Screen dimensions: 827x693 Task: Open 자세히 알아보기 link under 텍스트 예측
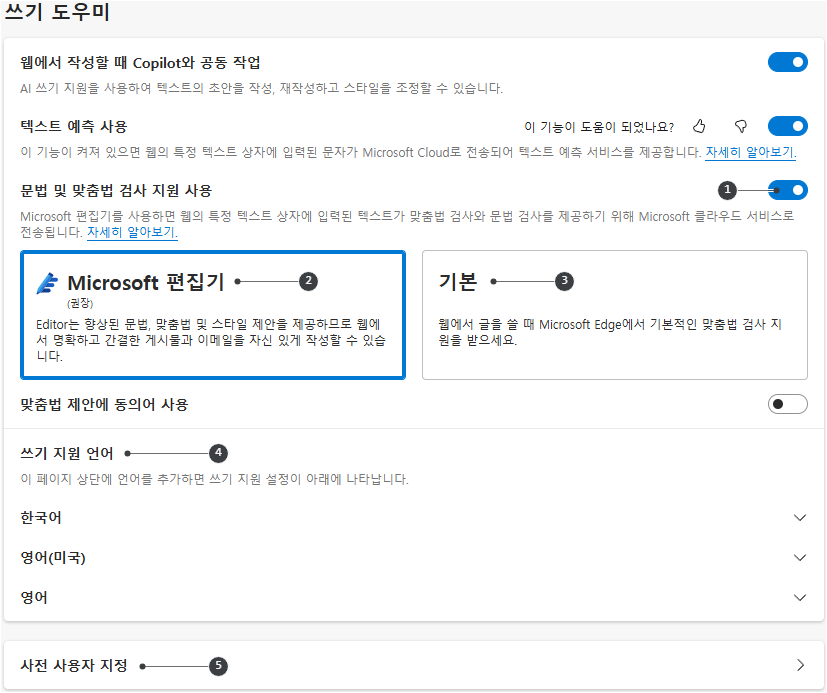(x=751, y=153)
